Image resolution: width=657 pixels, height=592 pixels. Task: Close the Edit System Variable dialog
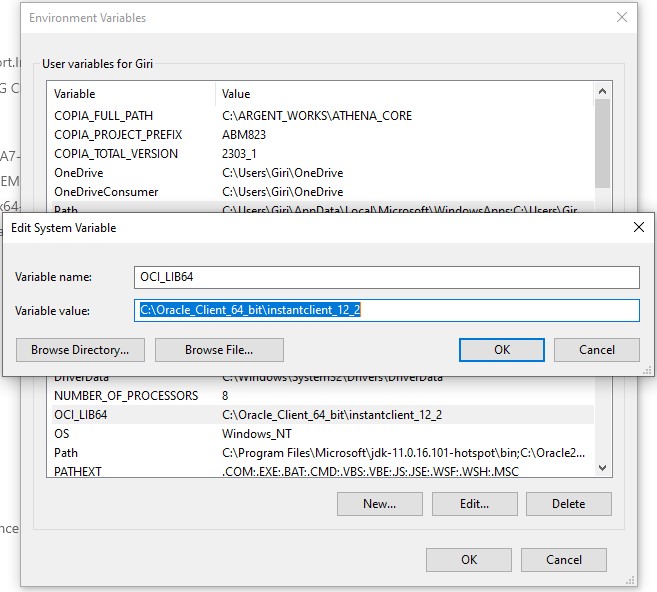(638, 227)
